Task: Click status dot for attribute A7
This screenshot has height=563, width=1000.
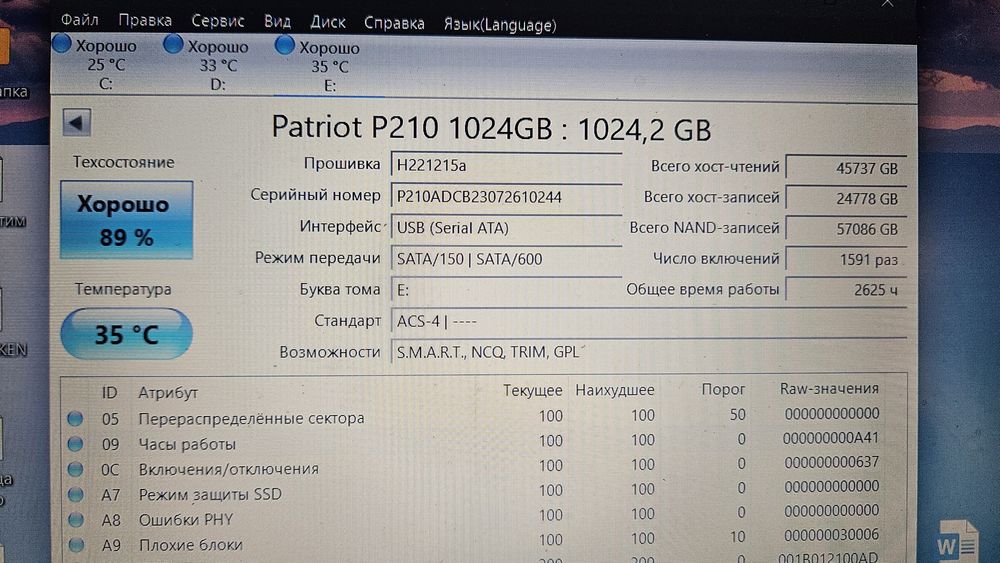Action: [x=75, y=494]
